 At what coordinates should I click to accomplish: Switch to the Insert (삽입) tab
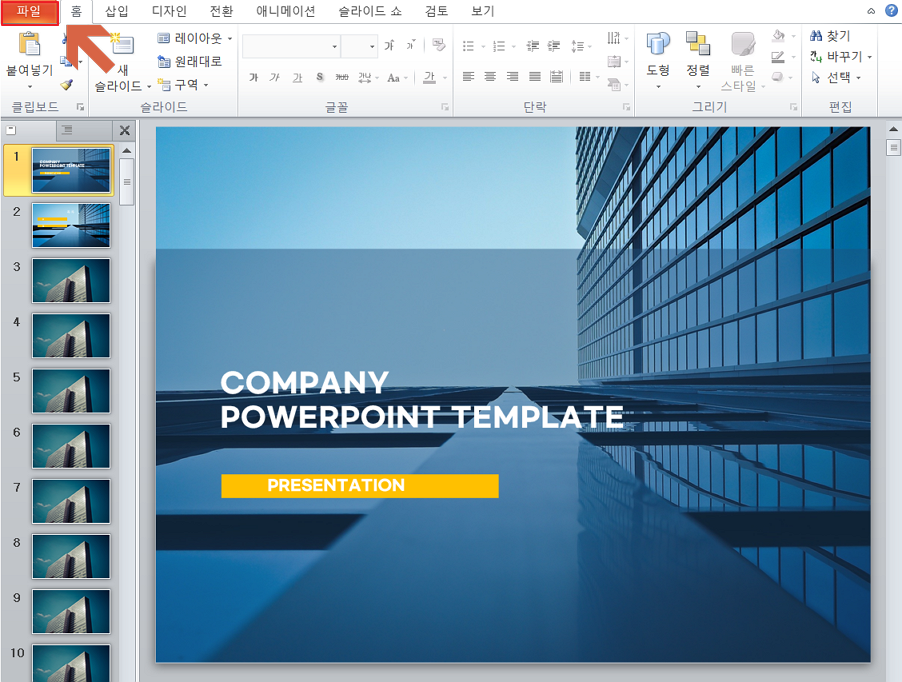117,11
